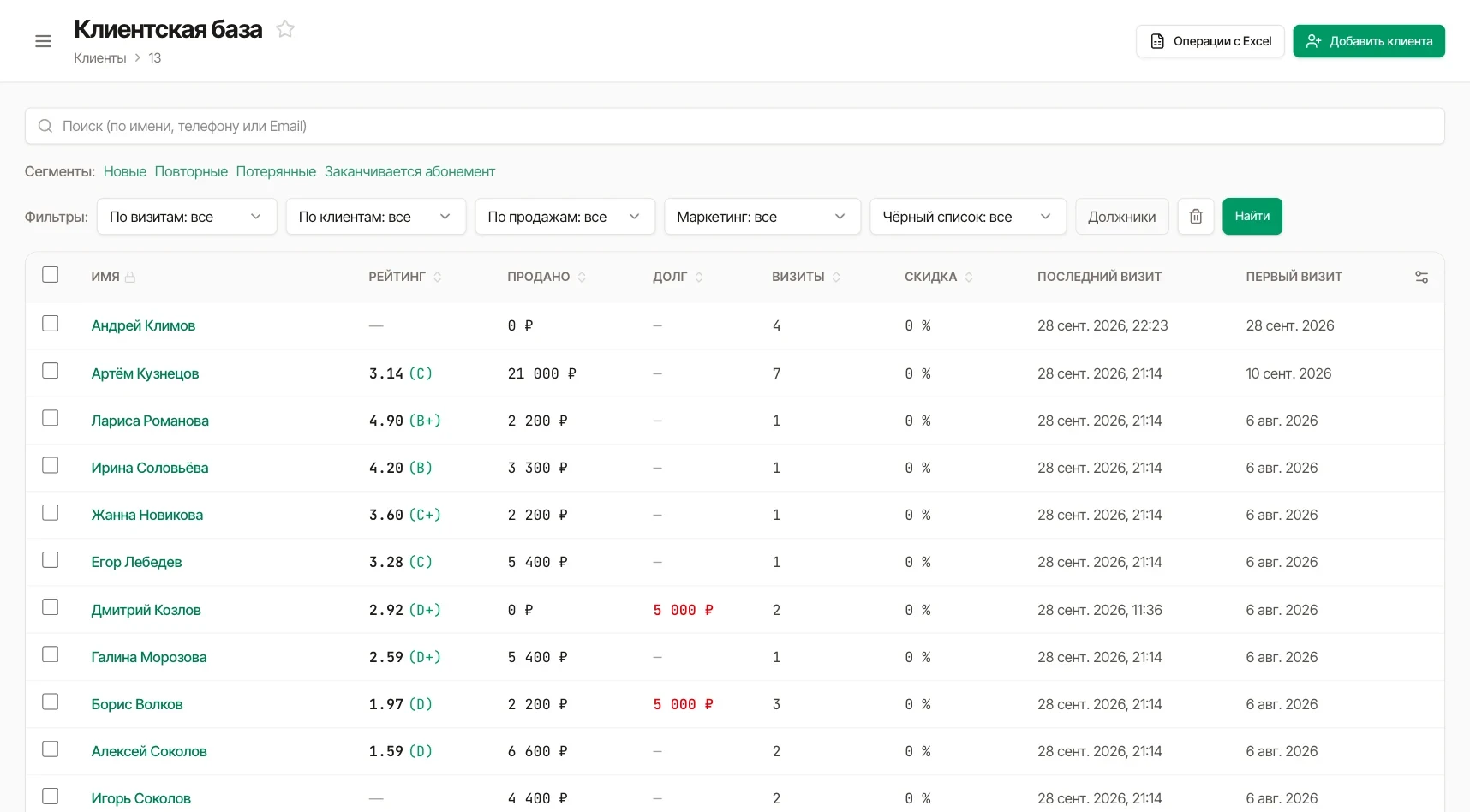Select checkbox for Андрей Климов

tap(51, 323)
